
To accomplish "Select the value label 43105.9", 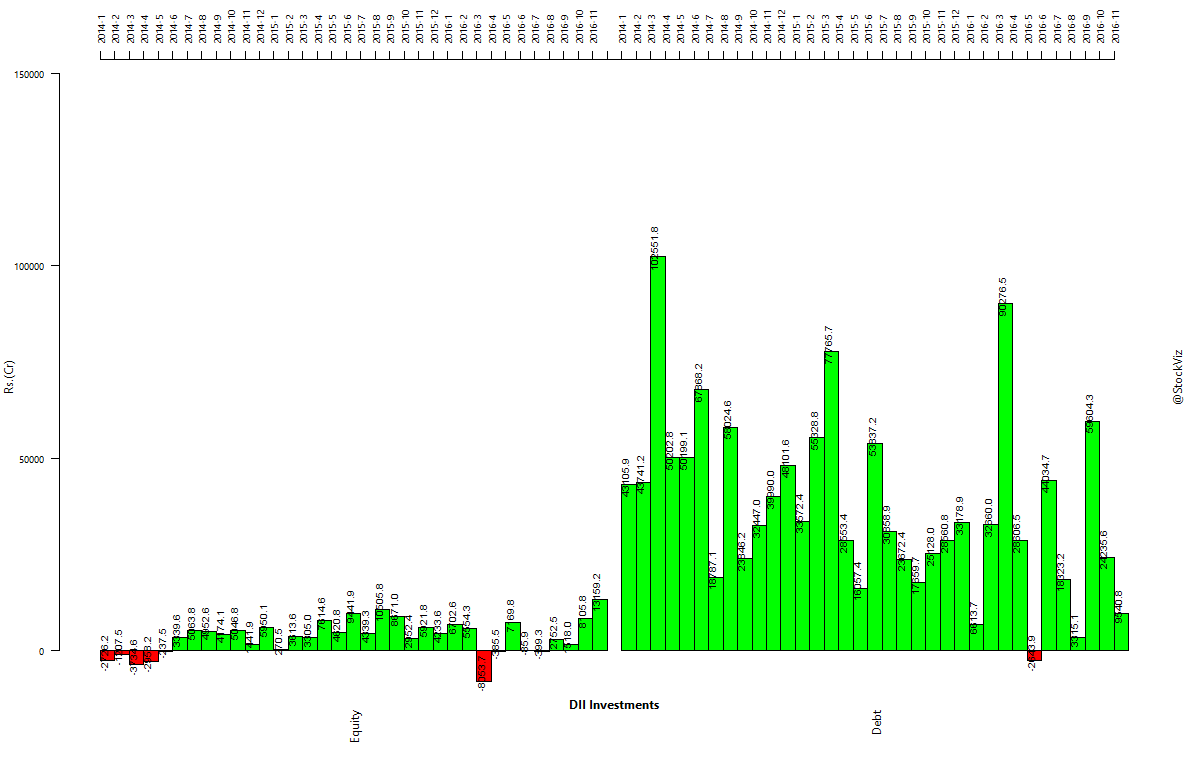I will pyautogui.click(x=626, y=479).
